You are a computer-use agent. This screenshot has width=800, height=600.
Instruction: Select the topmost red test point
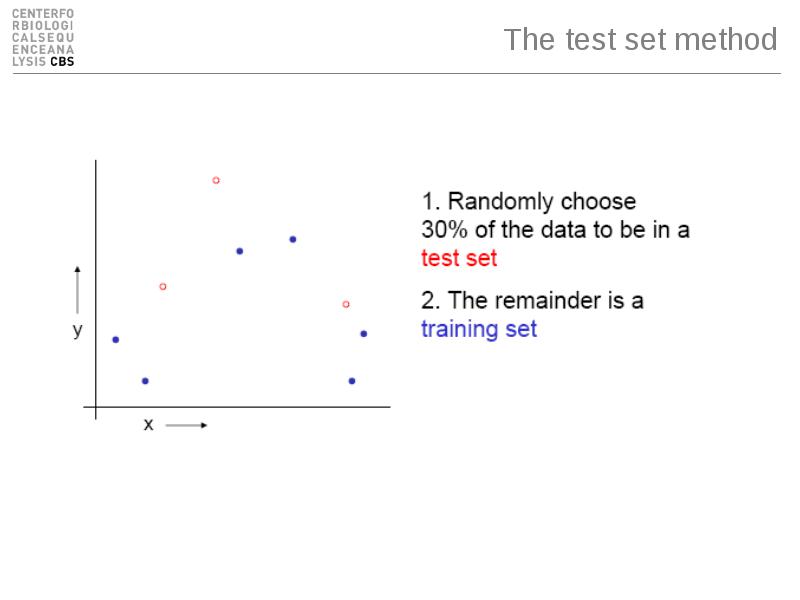(x=216, y=180)
